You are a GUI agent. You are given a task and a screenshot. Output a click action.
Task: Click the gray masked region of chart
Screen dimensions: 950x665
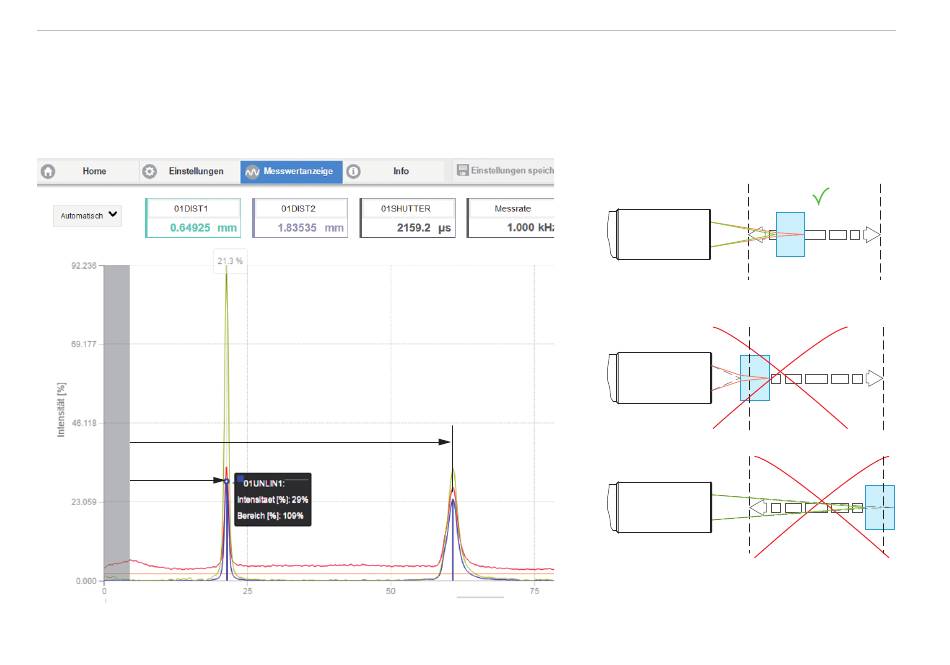click(x=117, y=420)
